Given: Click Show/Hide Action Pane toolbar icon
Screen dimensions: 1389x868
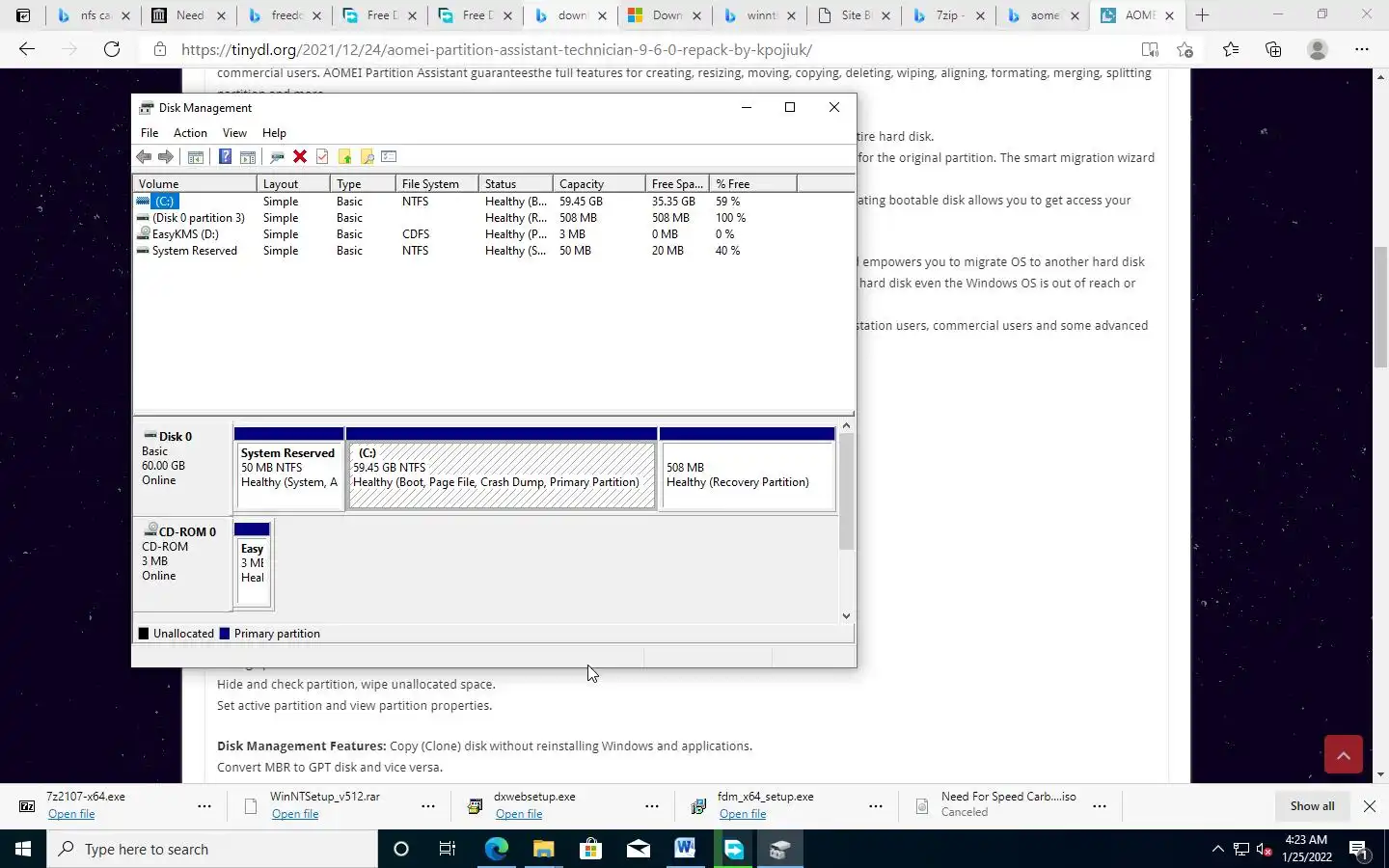Looking at the screenshot, I should coord(247,157).
